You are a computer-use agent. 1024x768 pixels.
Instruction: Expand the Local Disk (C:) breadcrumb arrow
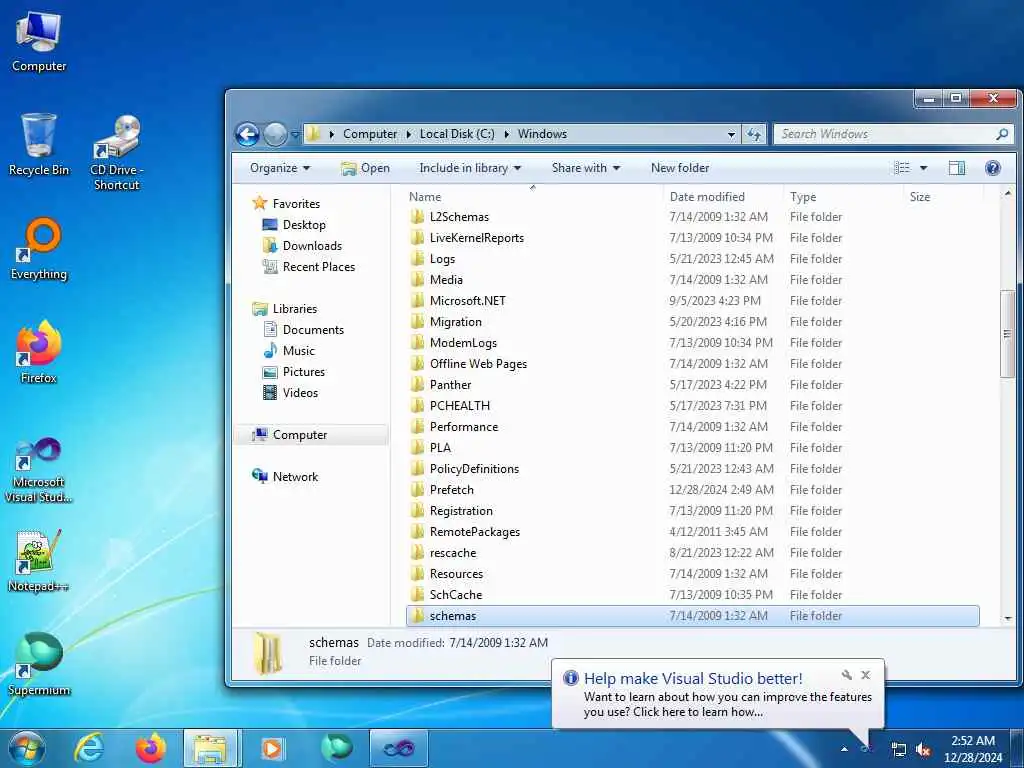tap(507, 134)
